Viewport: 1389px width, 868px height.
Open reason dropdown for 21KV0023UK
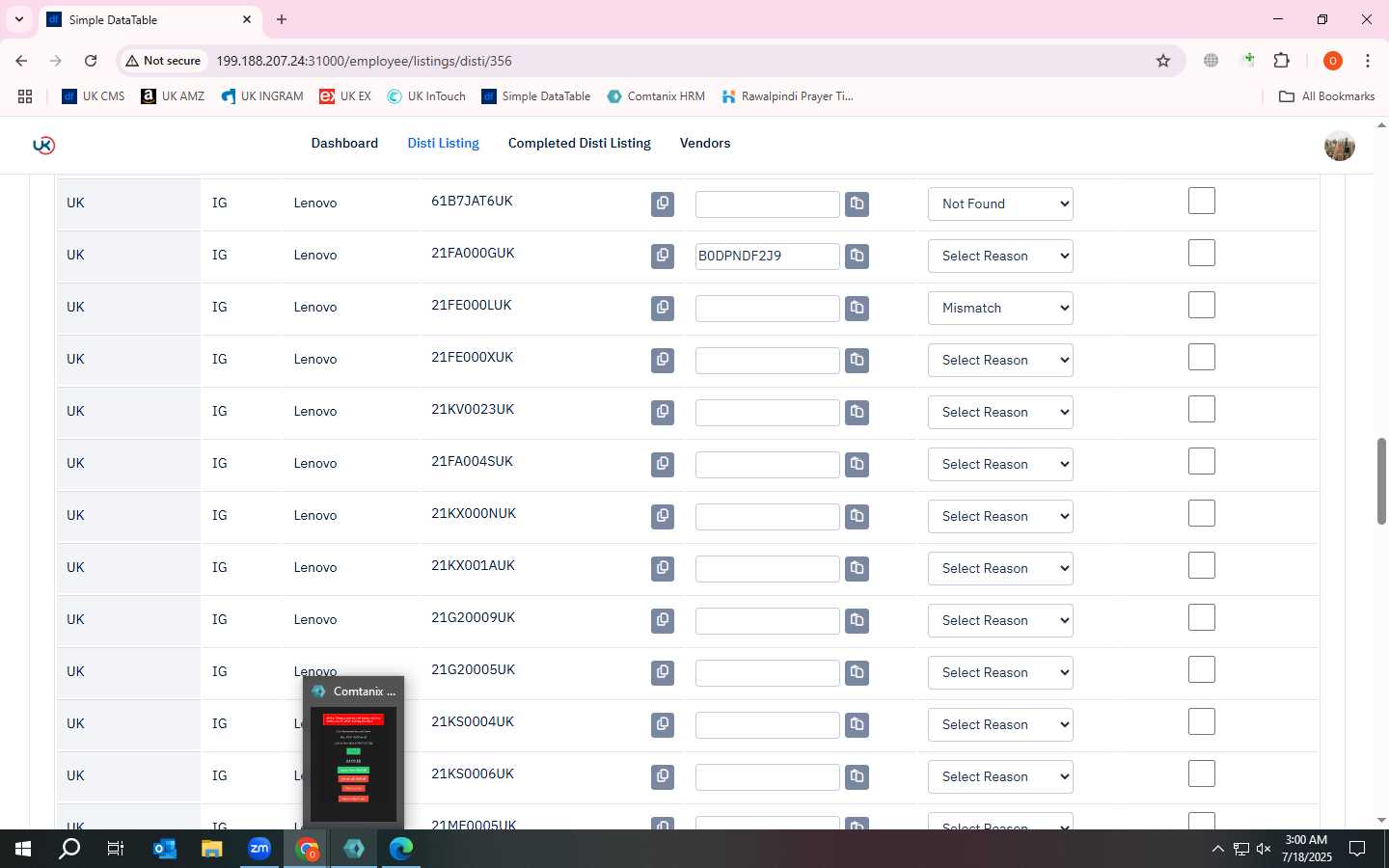click(1000, 412)
